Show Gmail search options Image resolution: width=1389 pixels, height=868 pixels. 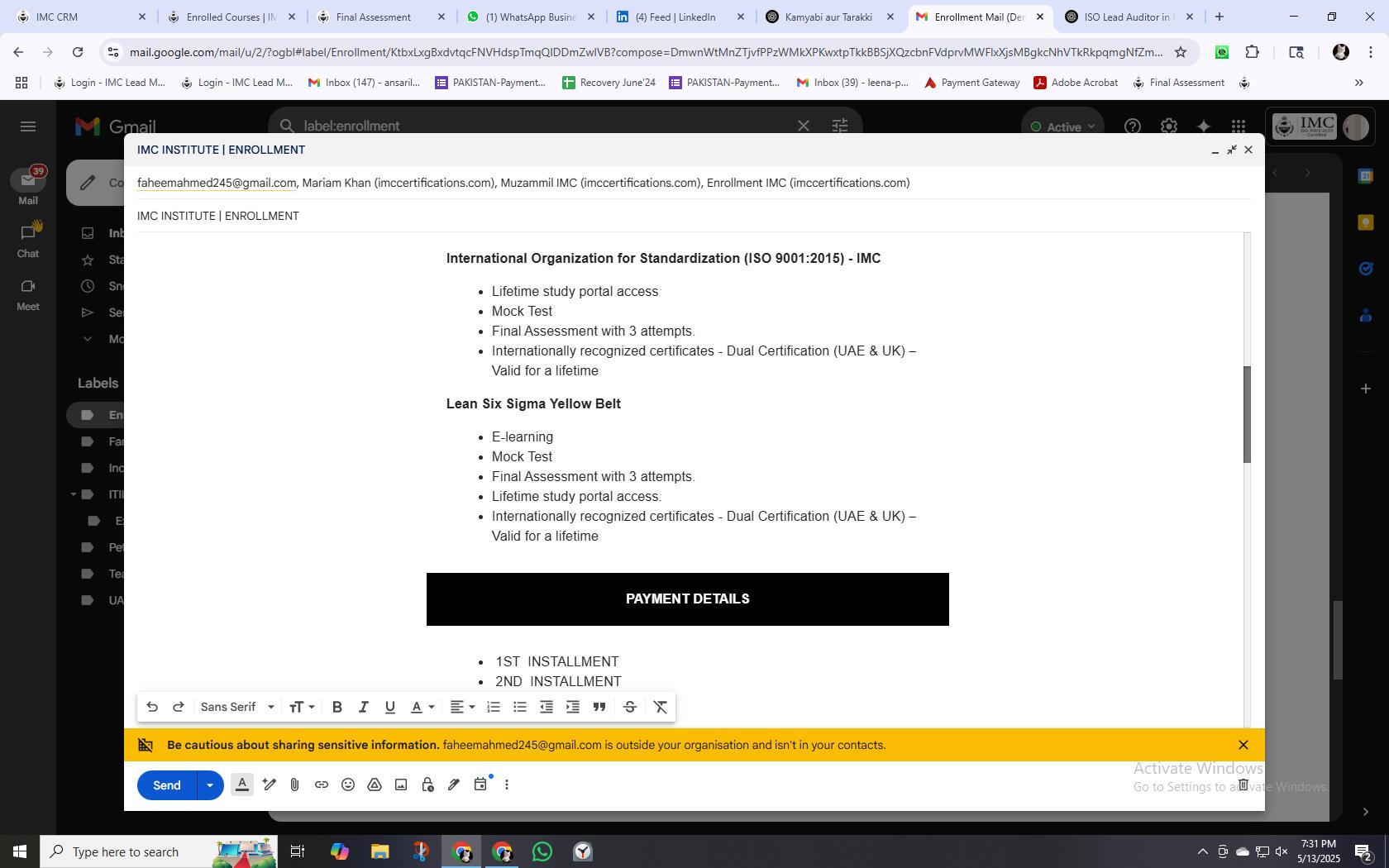[x=839, y=126]
